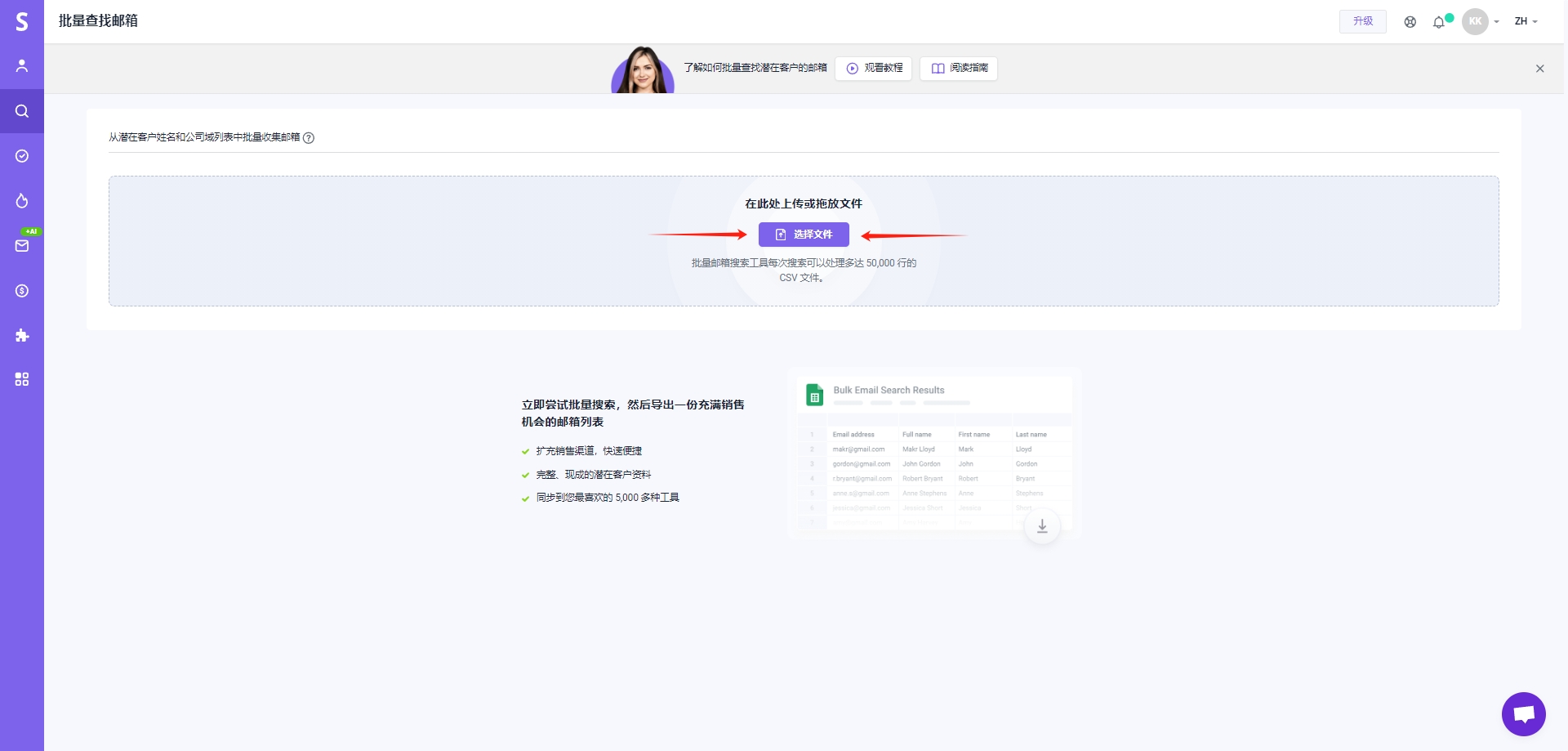Click the CSV 50,000 行 limit description text
1568x751 pixels.
804,270
